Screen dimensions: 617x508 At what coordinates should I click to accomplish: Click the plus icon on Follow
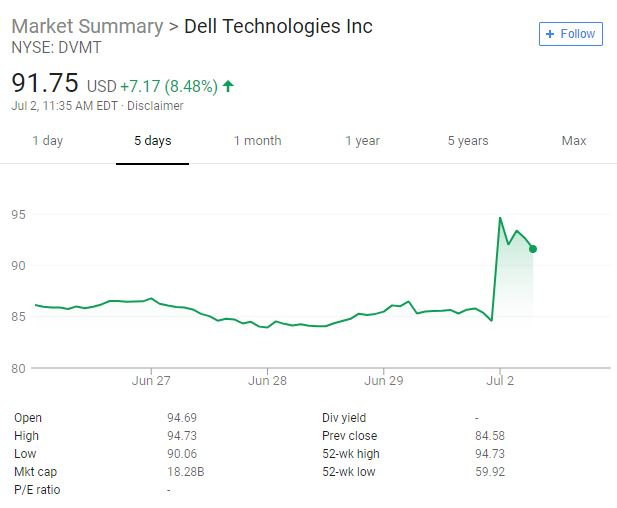pos(550,34)
